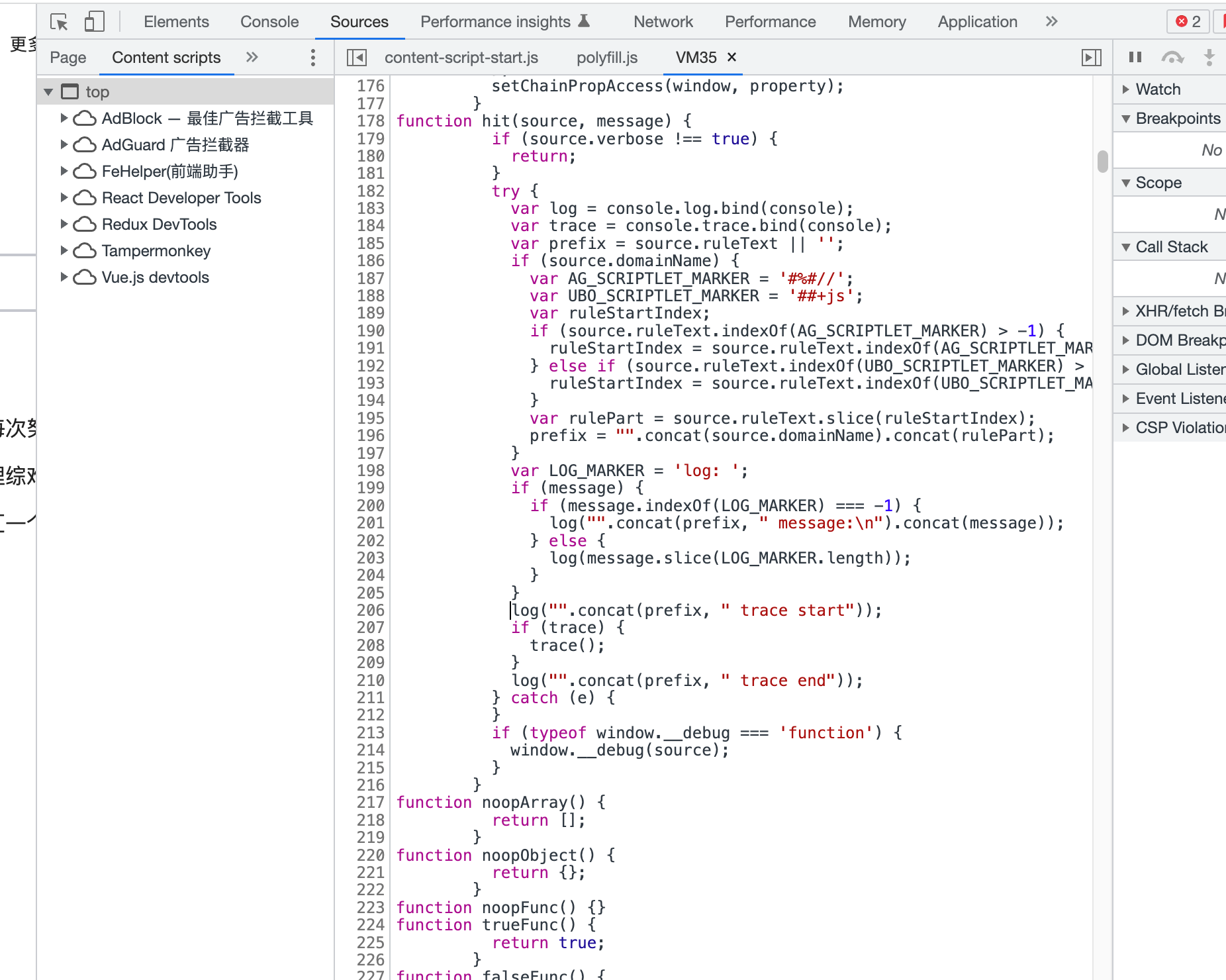
Task: Show more DevTools tabs chevron
Action: [1051, 22]
